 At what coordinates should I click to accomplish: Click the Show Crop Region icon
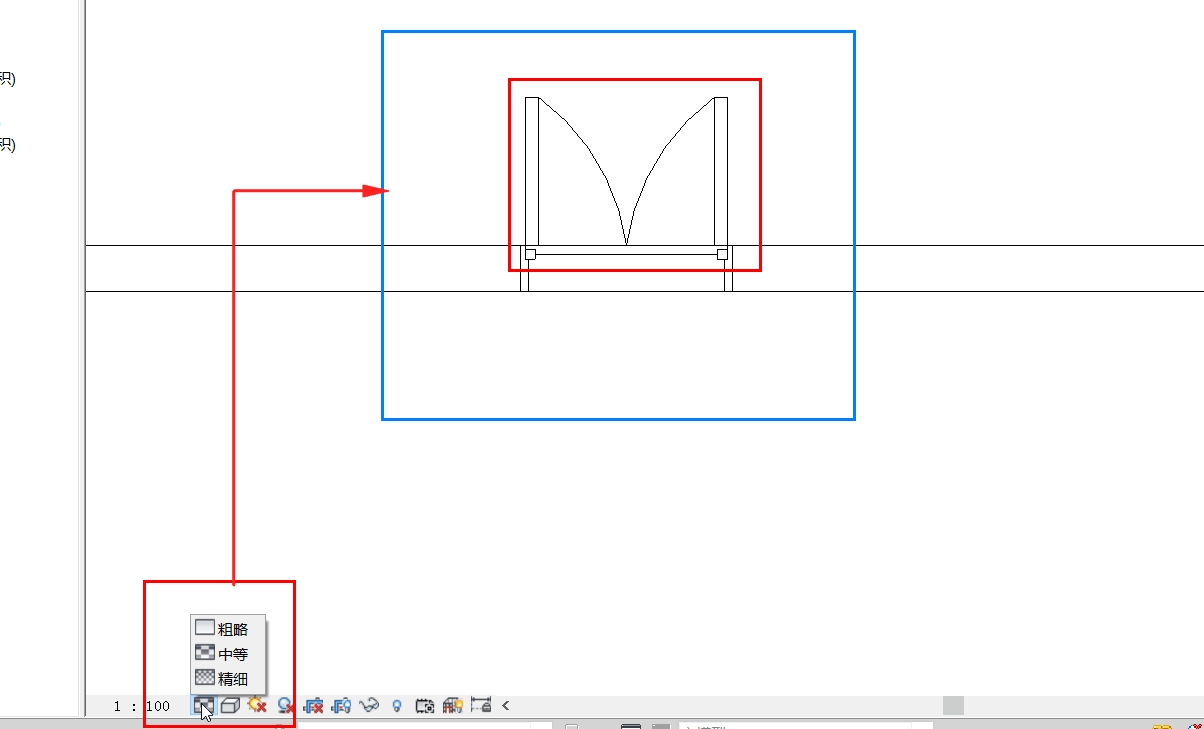342,706
